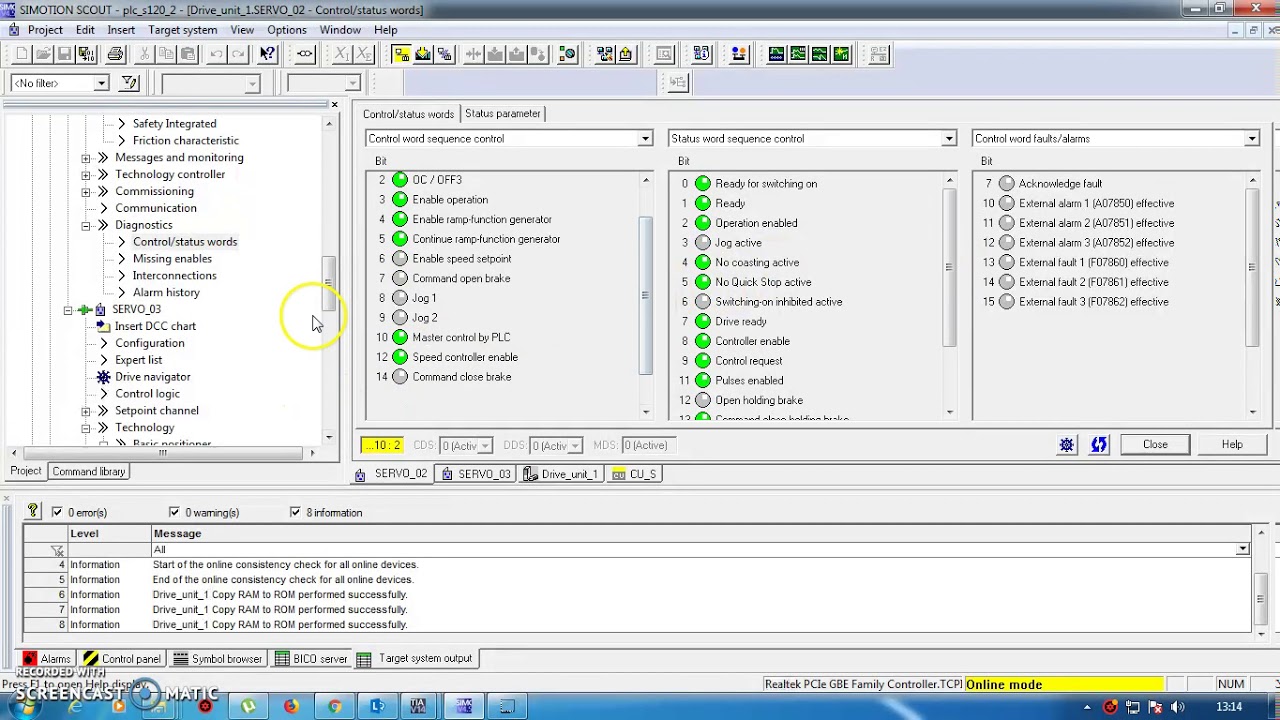Toggle Jog 2 bit 9 indicator
Screen dimensions: 1280x720
[400, 318]
